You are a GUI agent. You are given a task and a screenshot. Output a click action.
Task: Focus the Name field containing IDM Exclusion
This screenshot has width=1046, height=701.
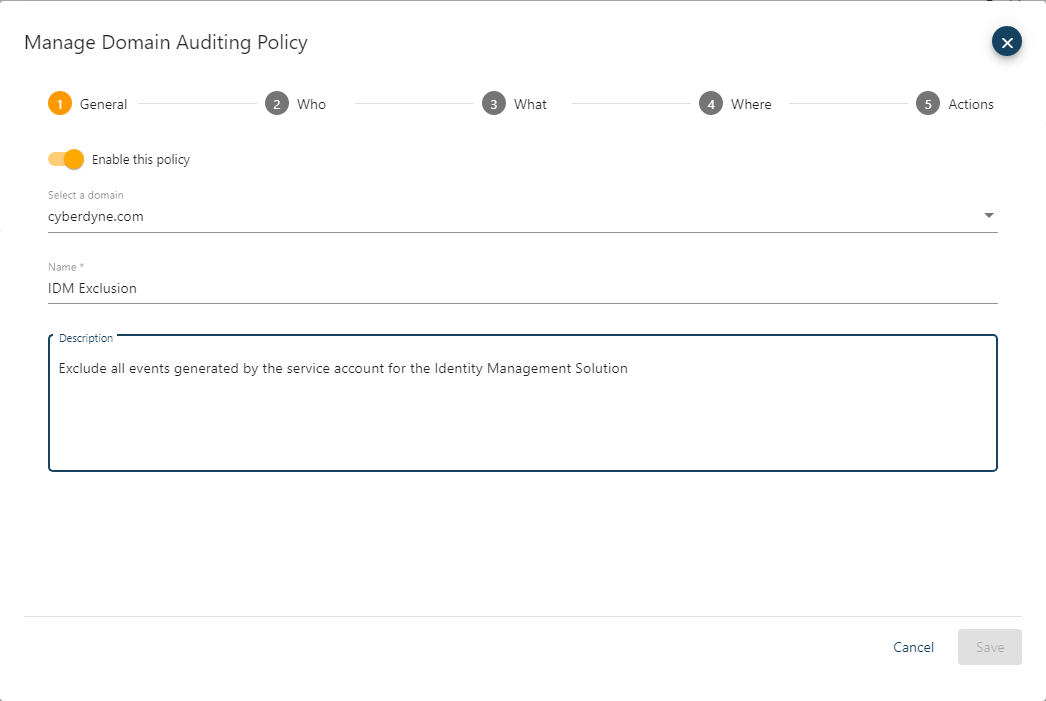click(x=500, y=288)
